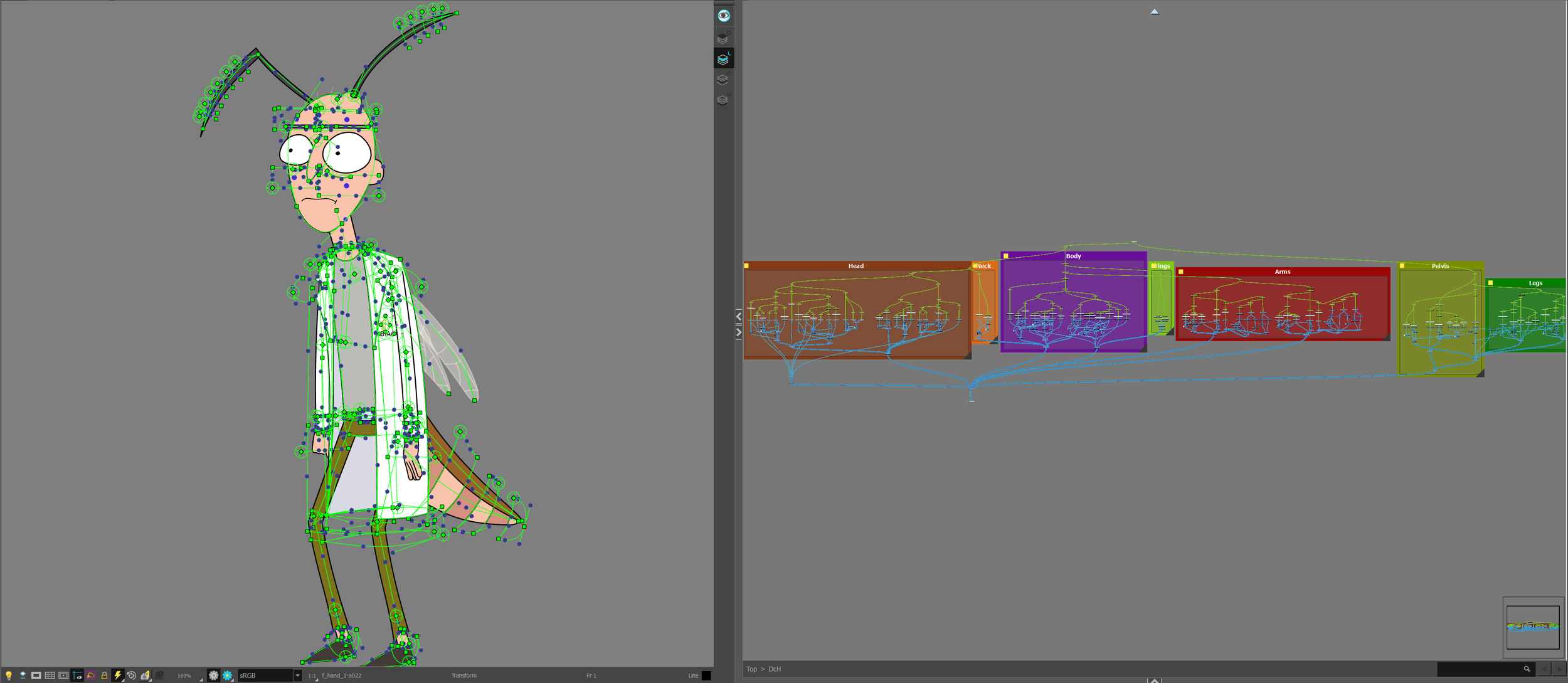Click yellow colour square on Legs backdrop

coord(1490,283)
